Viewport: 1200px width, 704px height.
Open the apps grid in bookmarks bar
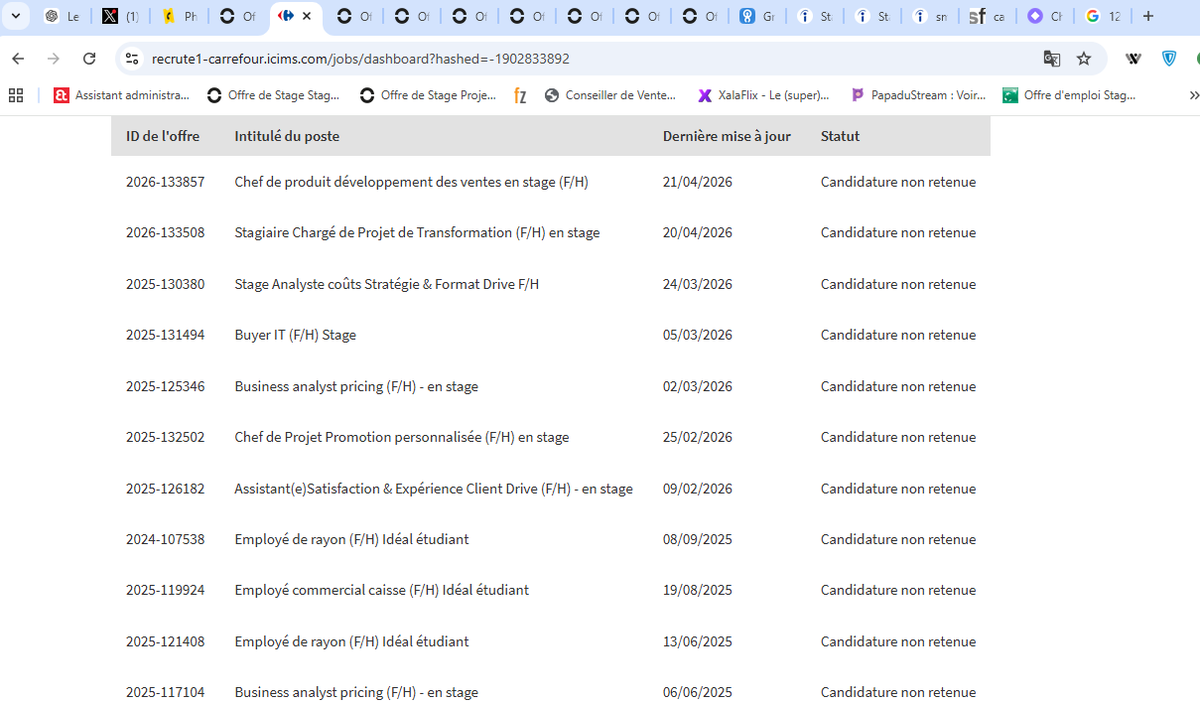pos(16,96)
